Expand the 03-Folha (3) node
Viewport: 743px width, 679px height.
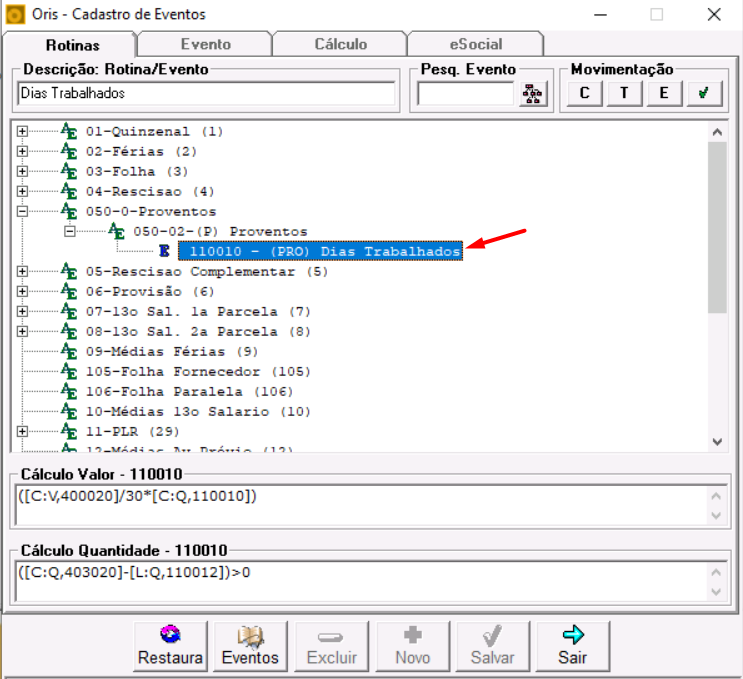click(22, 171)
